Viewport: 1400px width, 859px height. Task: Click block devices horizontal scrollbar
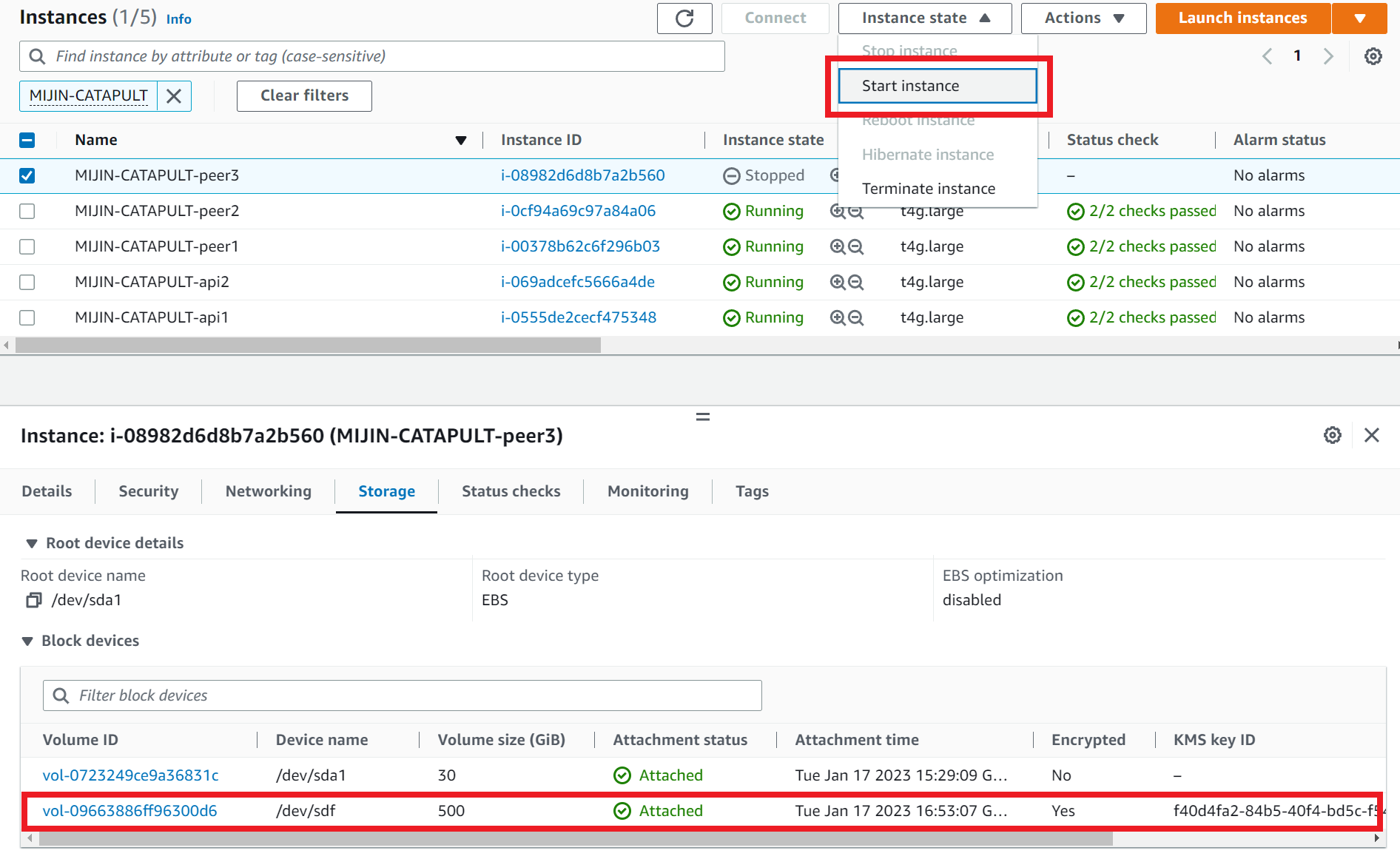click(x=576, y=838)
